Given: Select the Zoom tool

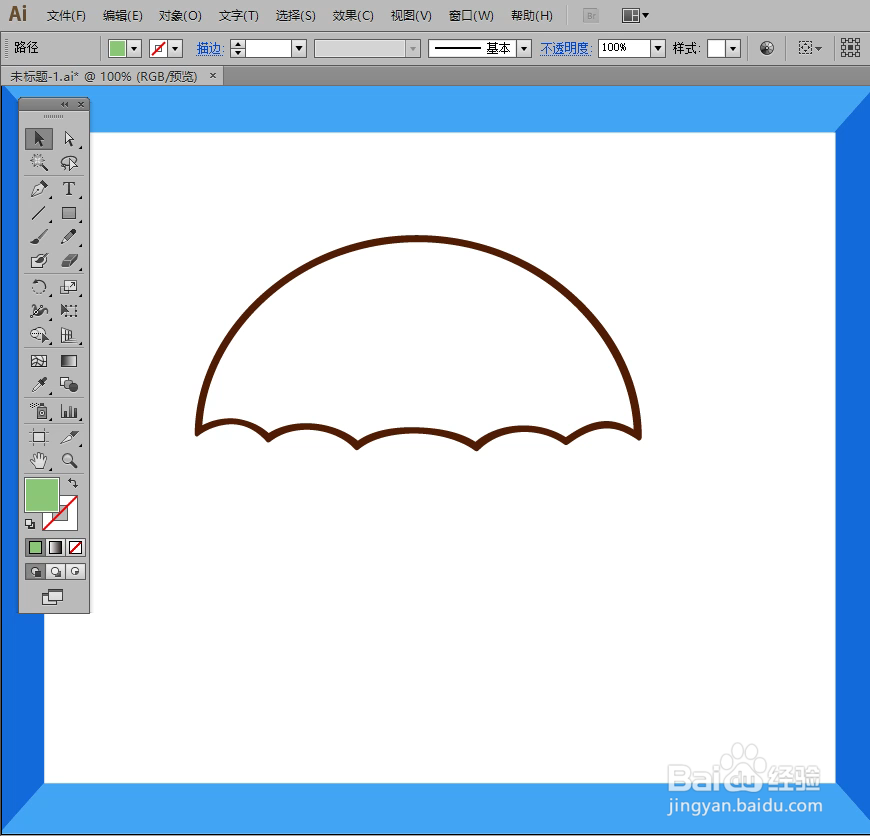Looking at the screenshot, I should pos(69,460).
